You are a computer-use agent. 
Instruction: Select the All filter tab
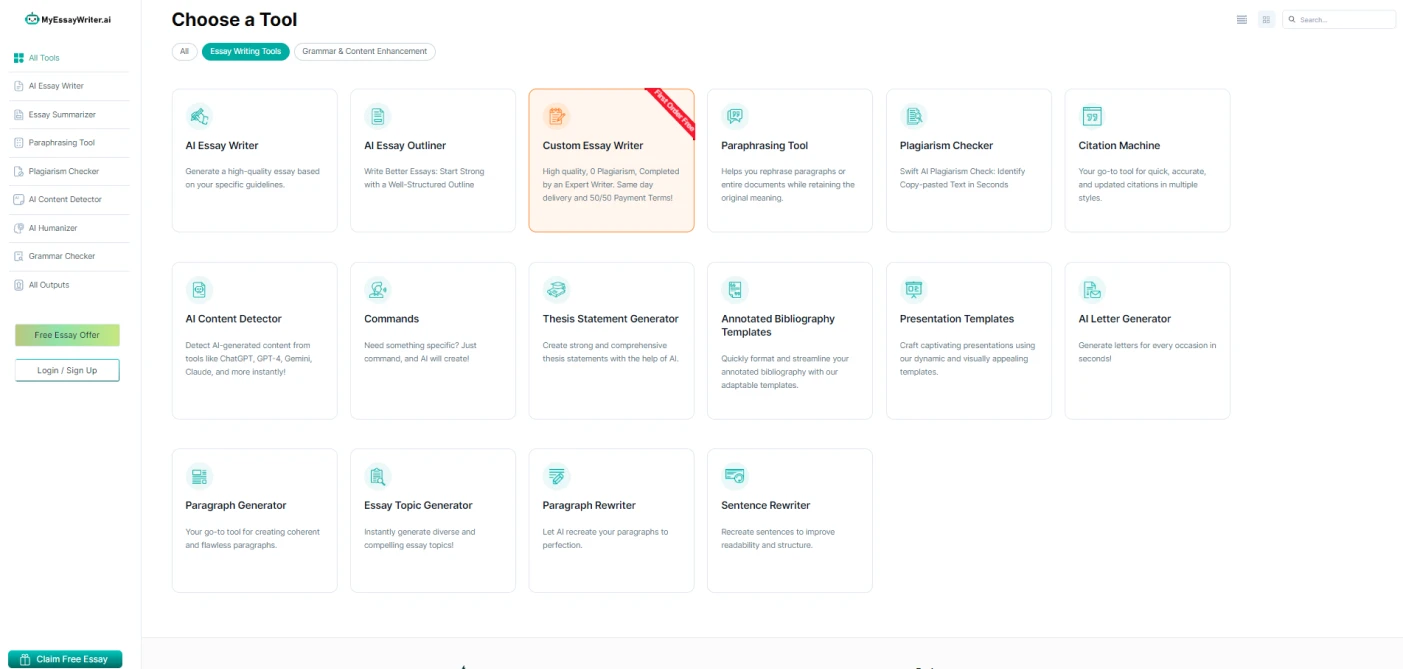click(184, 51)
